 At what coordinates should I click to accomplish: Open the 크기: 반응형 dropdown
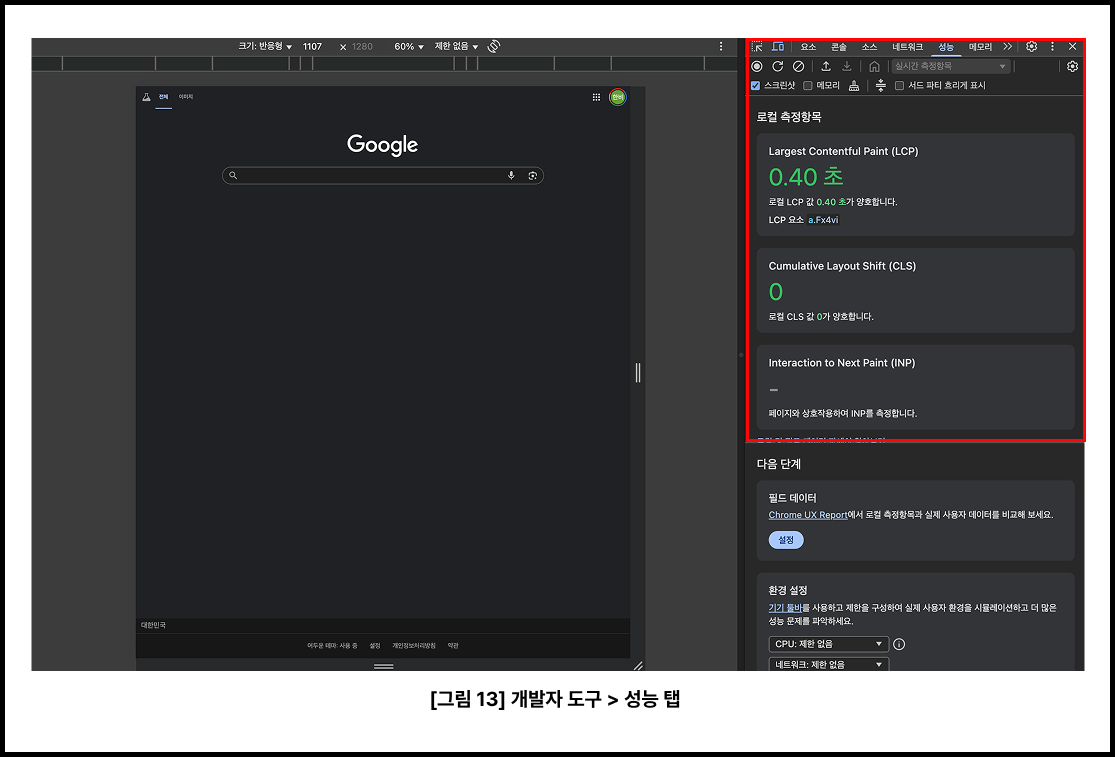265,46
